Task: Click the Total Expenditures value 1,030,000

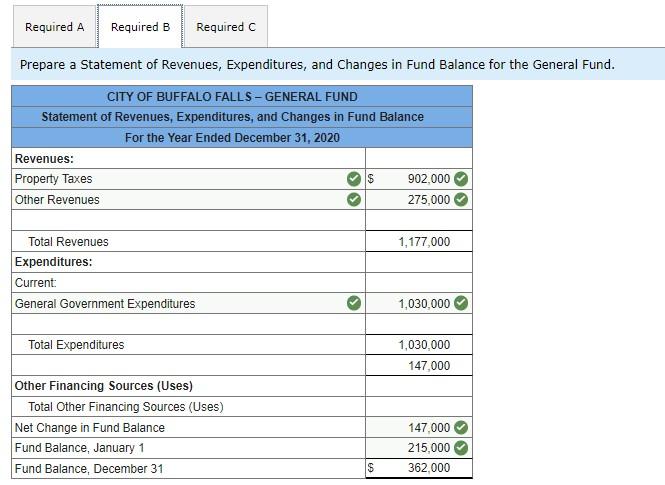Action: [x=424, y=345]
